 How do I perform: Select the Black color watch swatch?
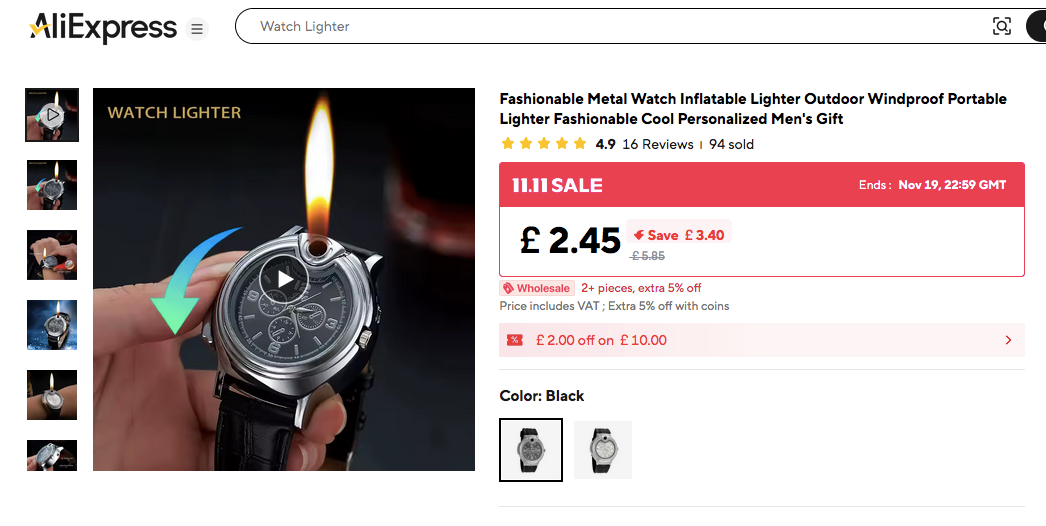(531, 450)
